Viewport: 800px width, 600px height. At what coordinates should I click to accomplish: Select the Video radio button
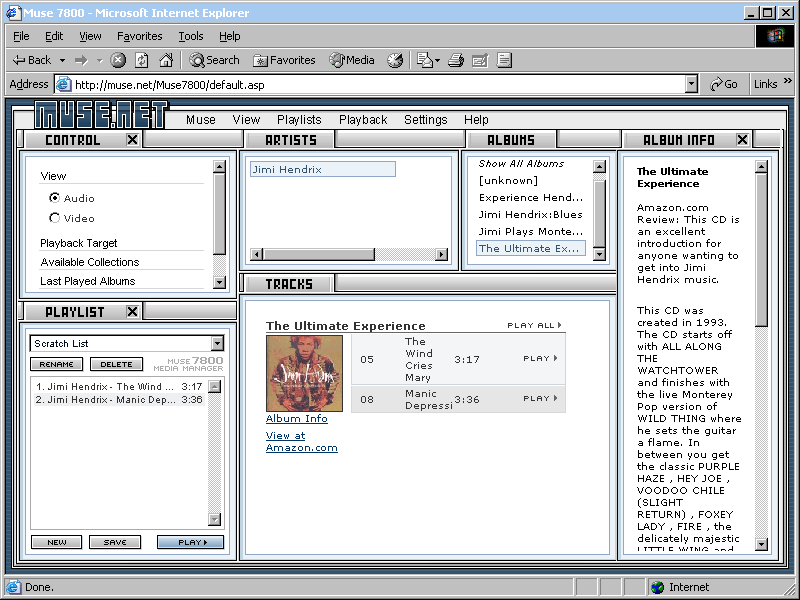coord(54,218)
